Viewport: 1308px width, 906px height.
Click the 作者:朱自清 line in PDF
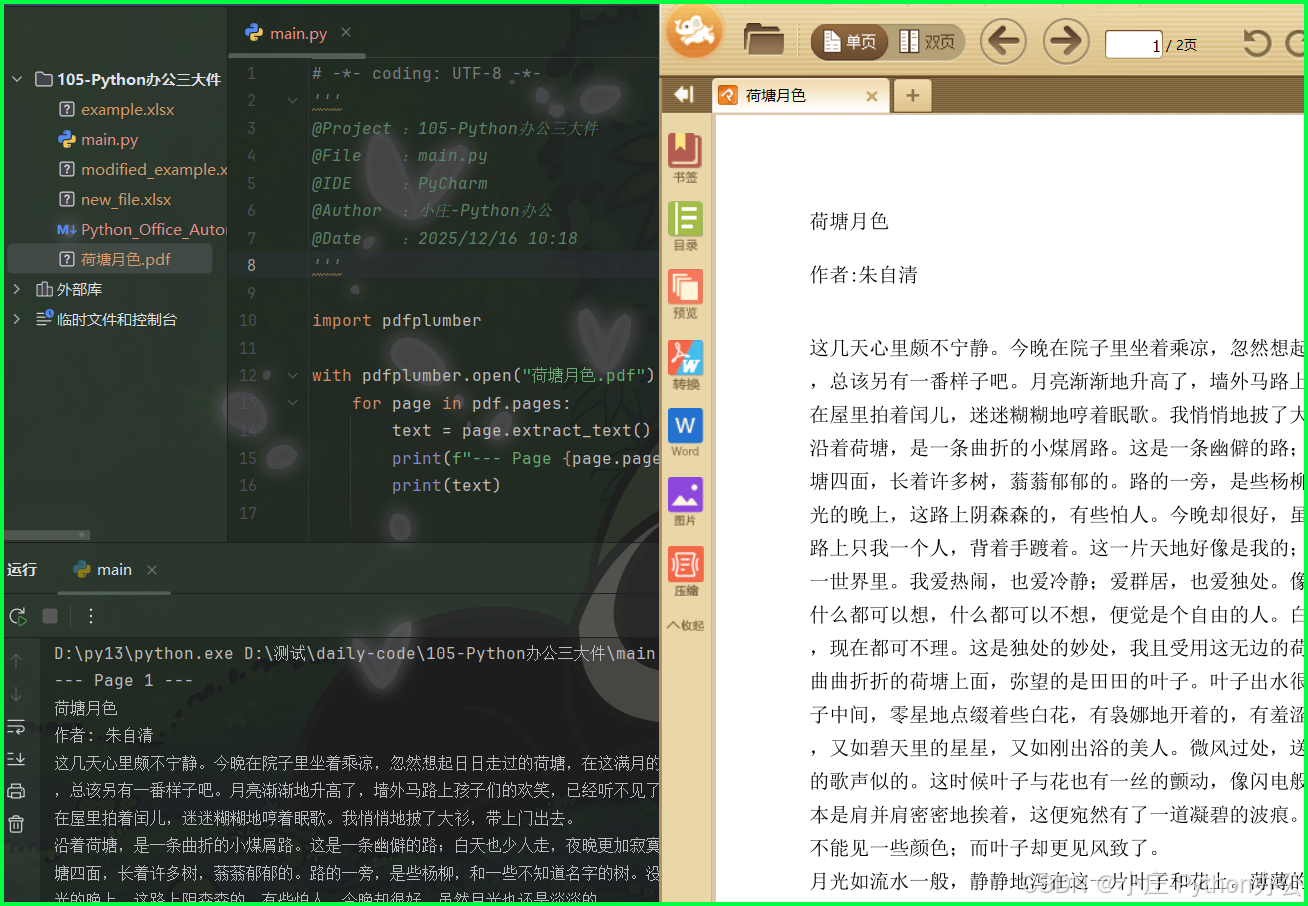864,275
